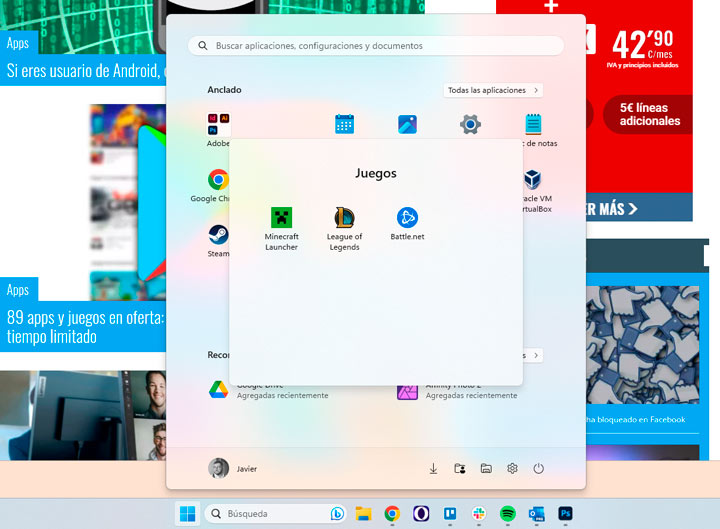Screen dimensions: 720x529
Task: Open Slack from the taskbar
Action: pos(479,513)
